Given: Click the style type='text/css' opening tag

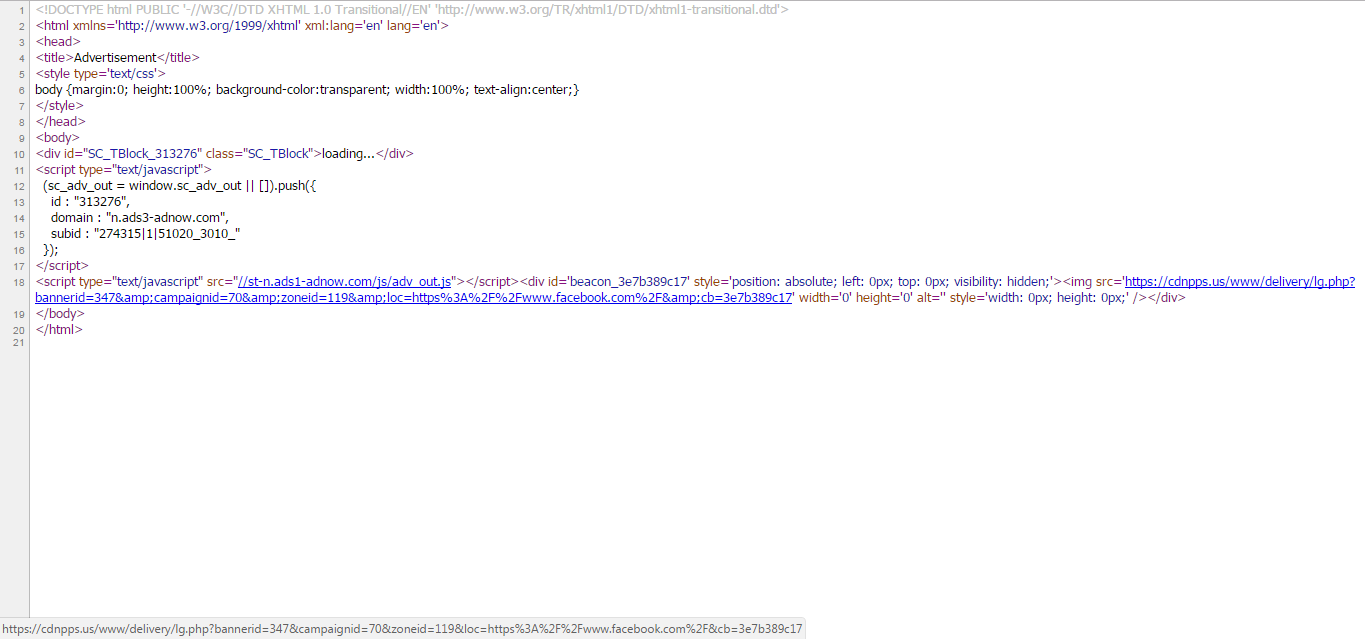Looking at the screenshot, I should click(x=100, y=74).
